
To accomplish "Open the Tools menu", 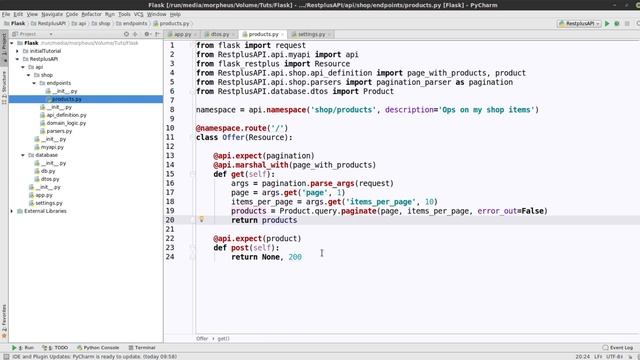I will click(x=124, y=14).
